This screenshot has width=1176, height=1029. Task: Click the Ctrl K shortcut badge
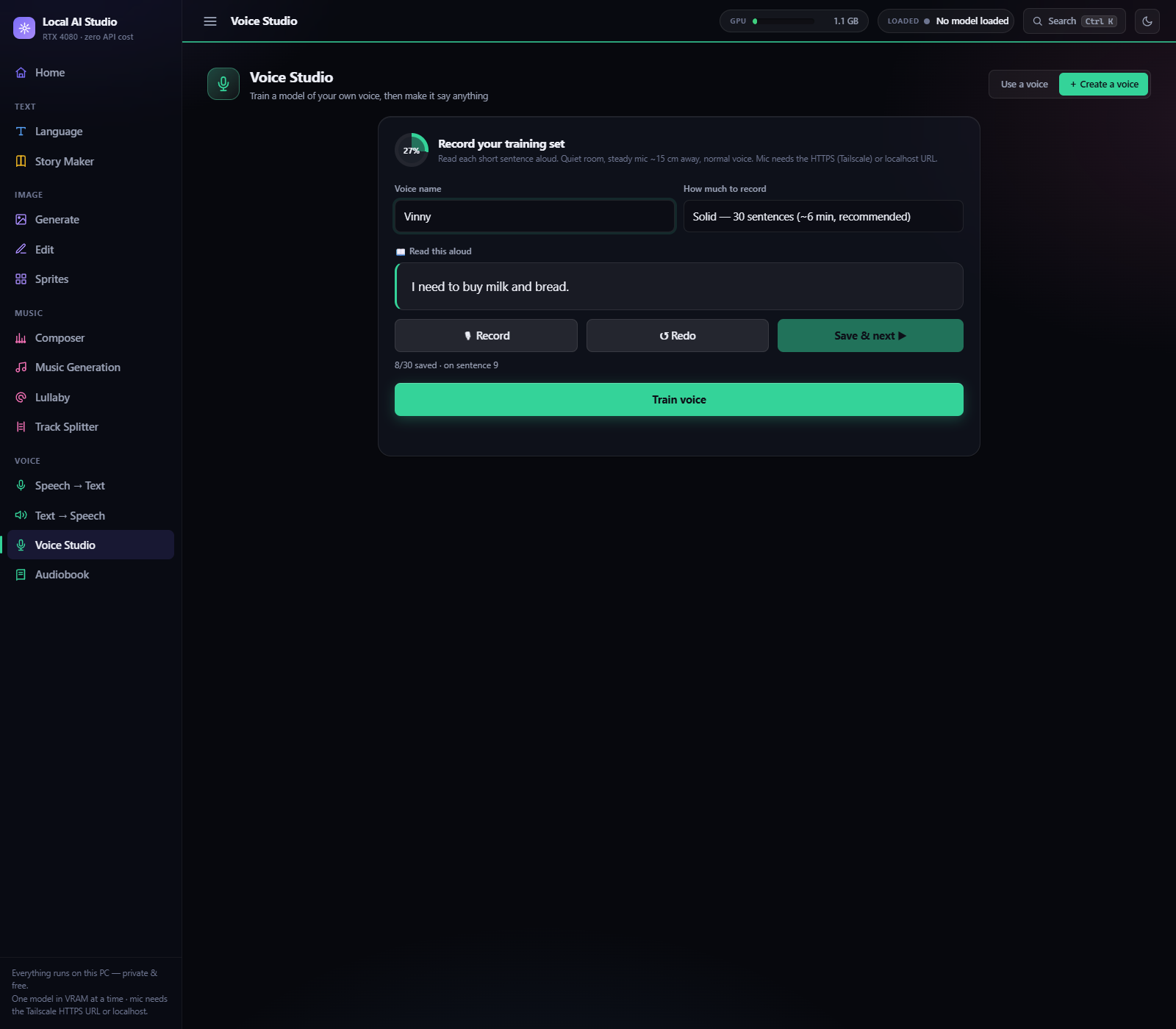click(1099, 21)
